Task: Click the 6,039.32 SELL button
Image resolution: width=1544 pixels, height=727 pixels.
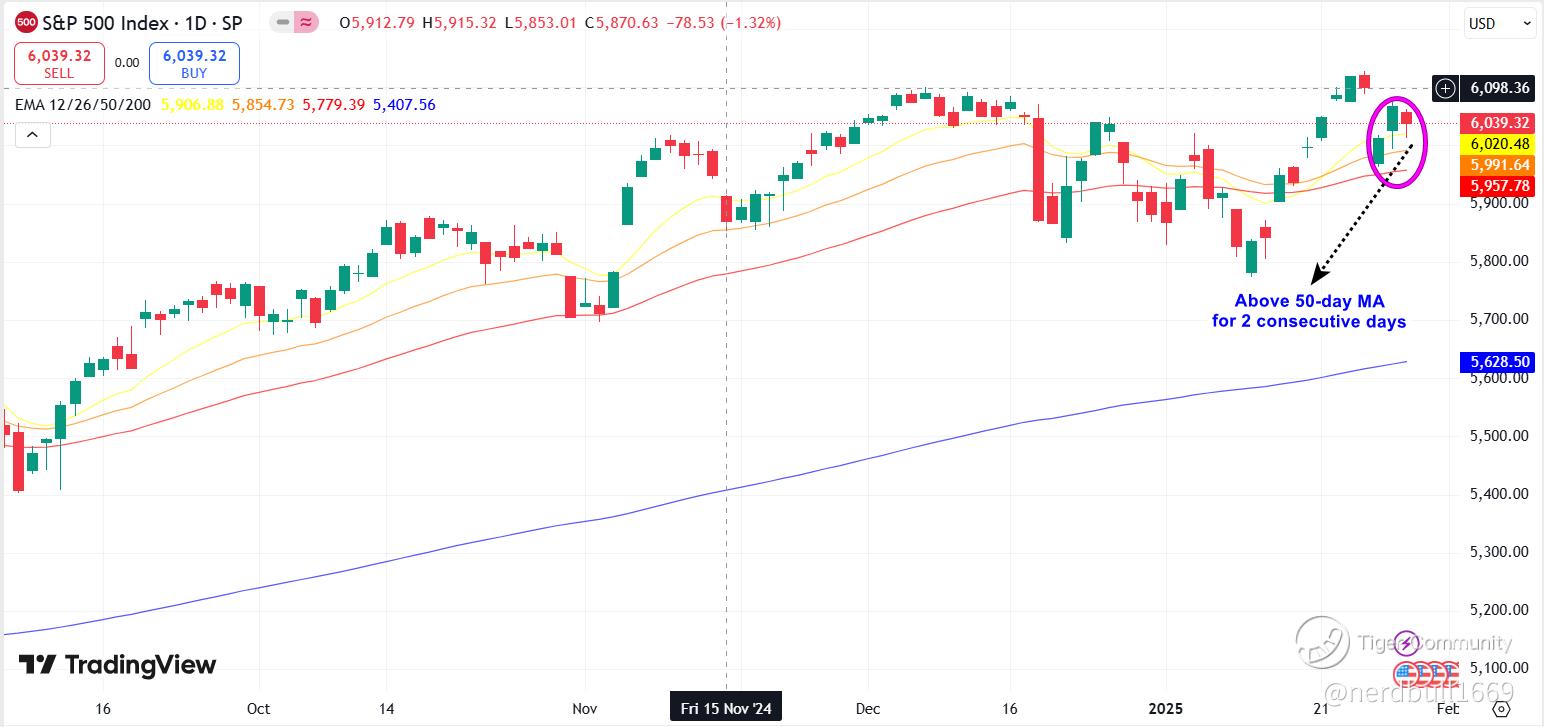Action: [x=59, y=64]
